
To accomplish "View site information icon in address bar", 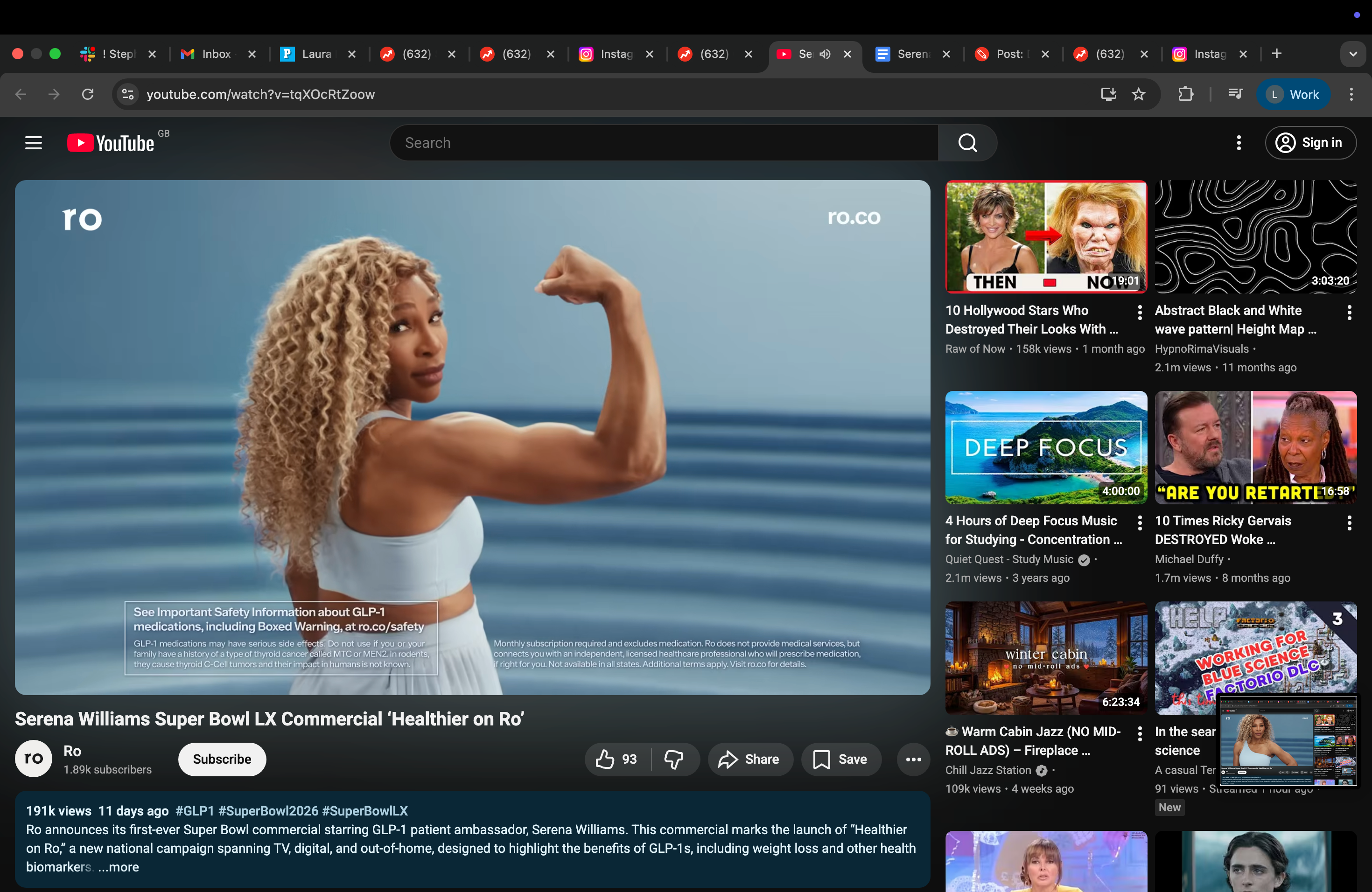I will 128,94.
